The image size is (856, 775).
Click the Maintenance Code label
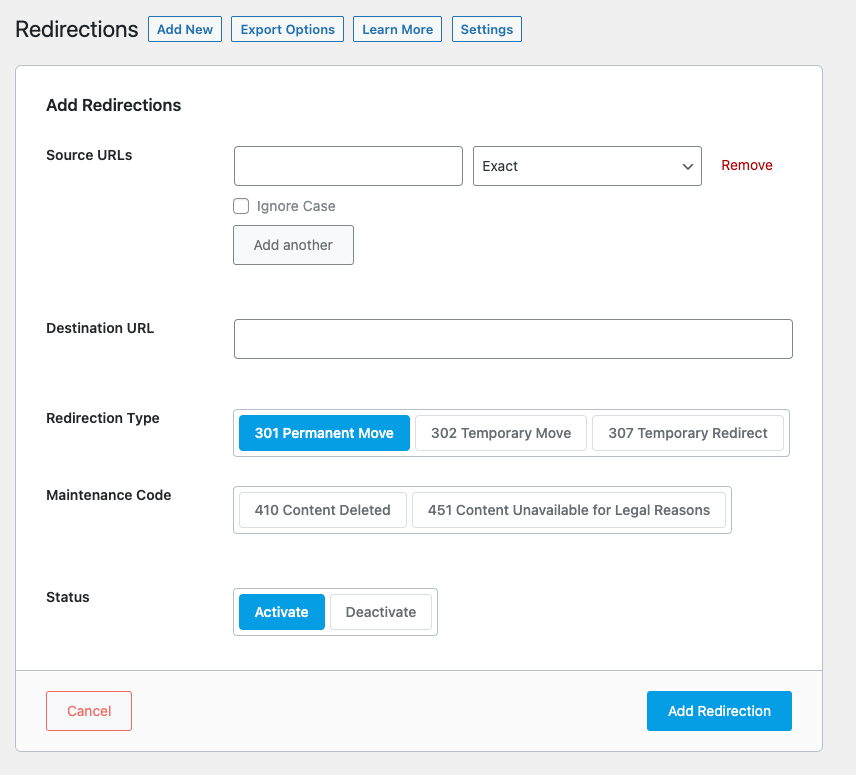pyautogui.click(x=109, y=495)
